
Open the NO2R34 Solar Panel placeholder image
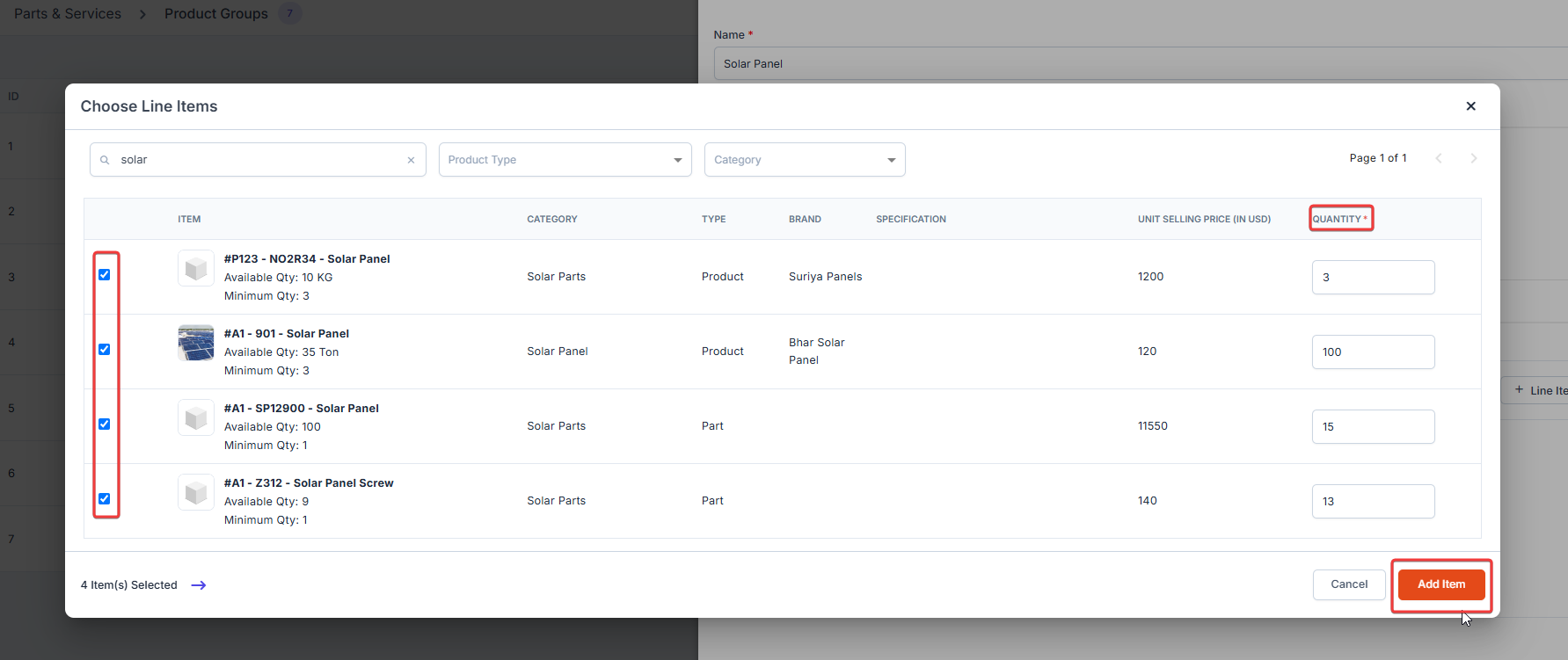[x=196, y=268]
